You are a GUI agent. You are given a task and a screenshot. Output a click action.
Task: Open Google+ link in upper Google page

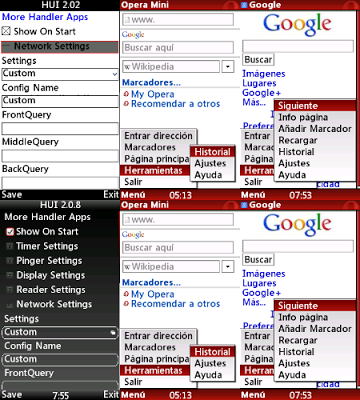point(262,93)
